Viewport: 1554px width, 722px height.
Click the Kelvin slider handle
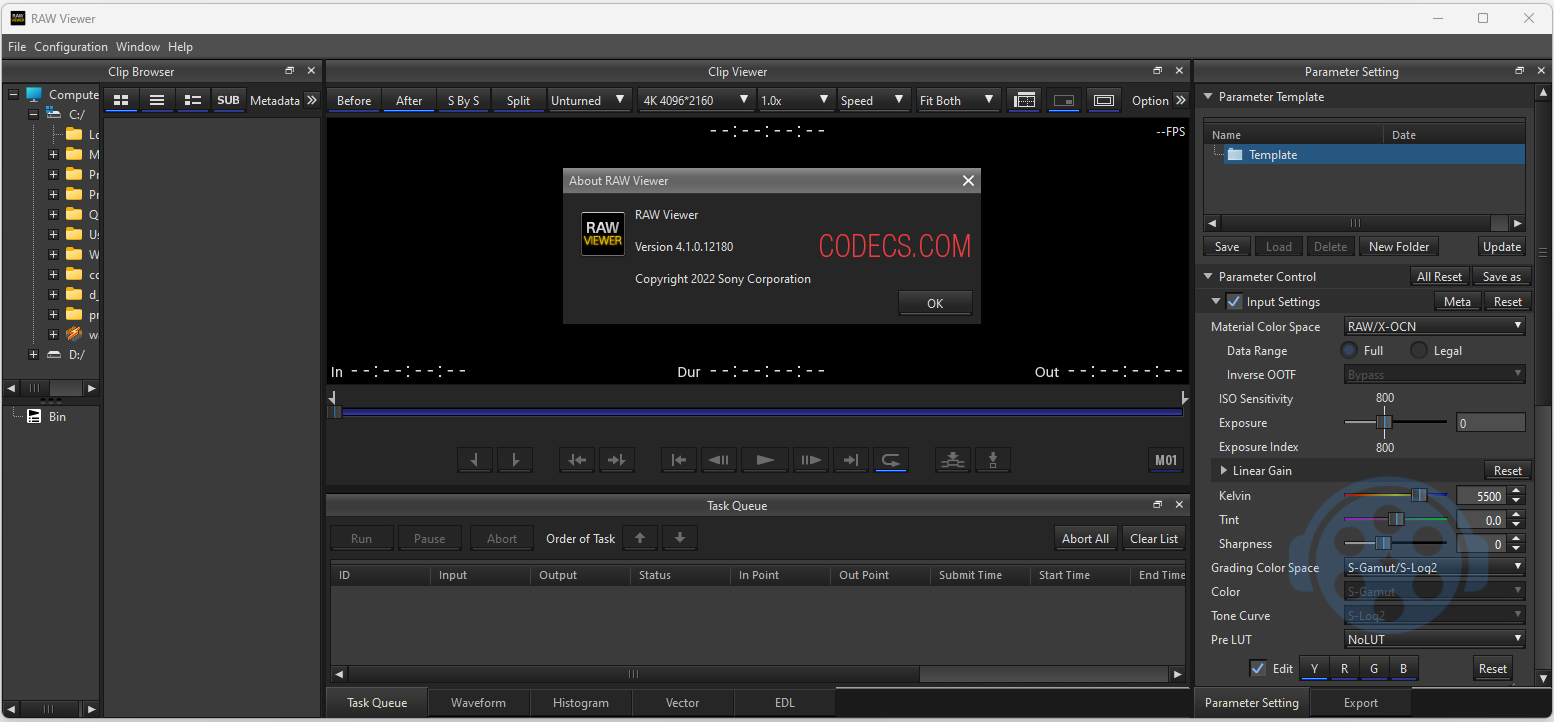pos(1419,495)
